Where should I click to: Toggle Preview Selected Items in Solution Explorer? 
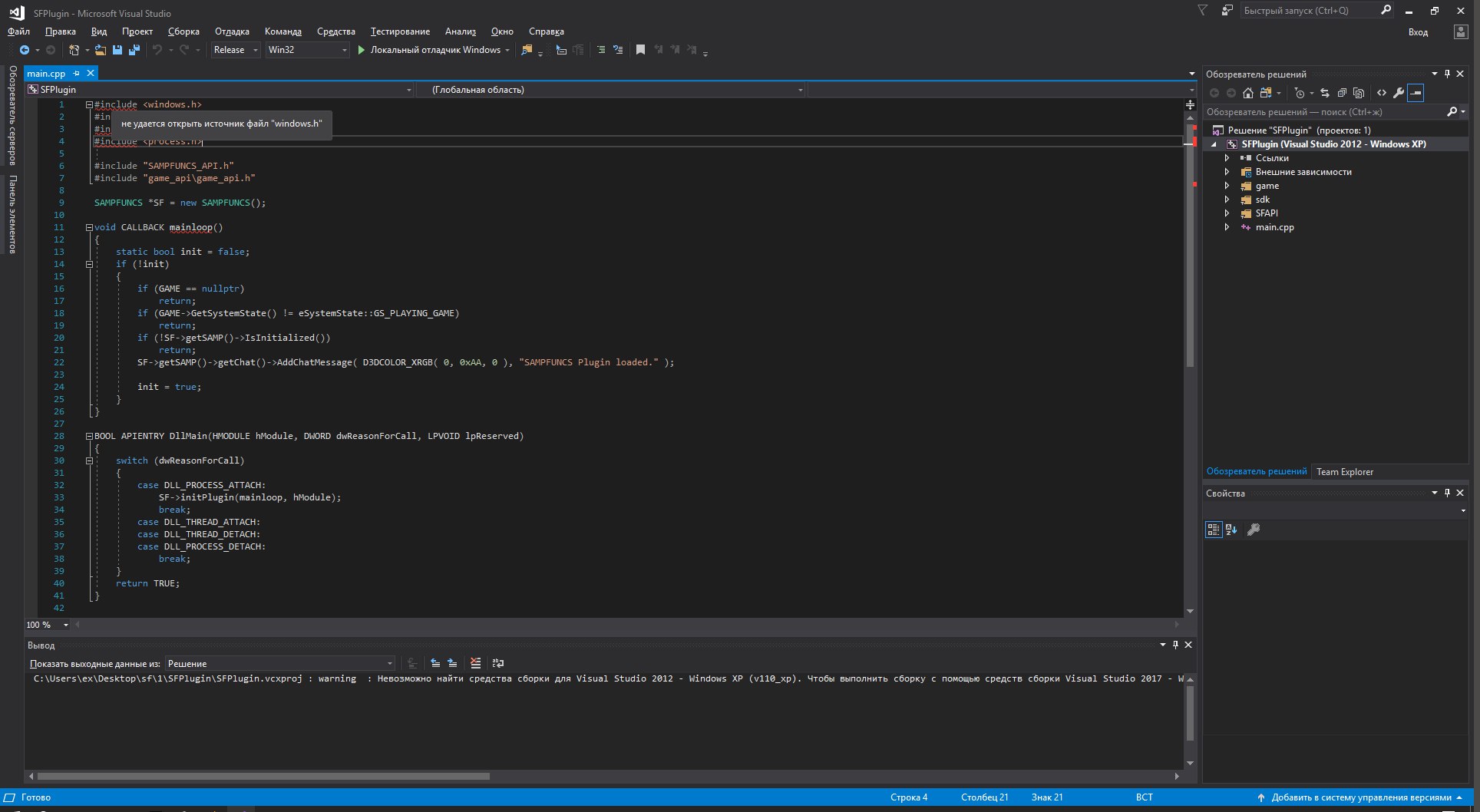tap(1416, 93)
